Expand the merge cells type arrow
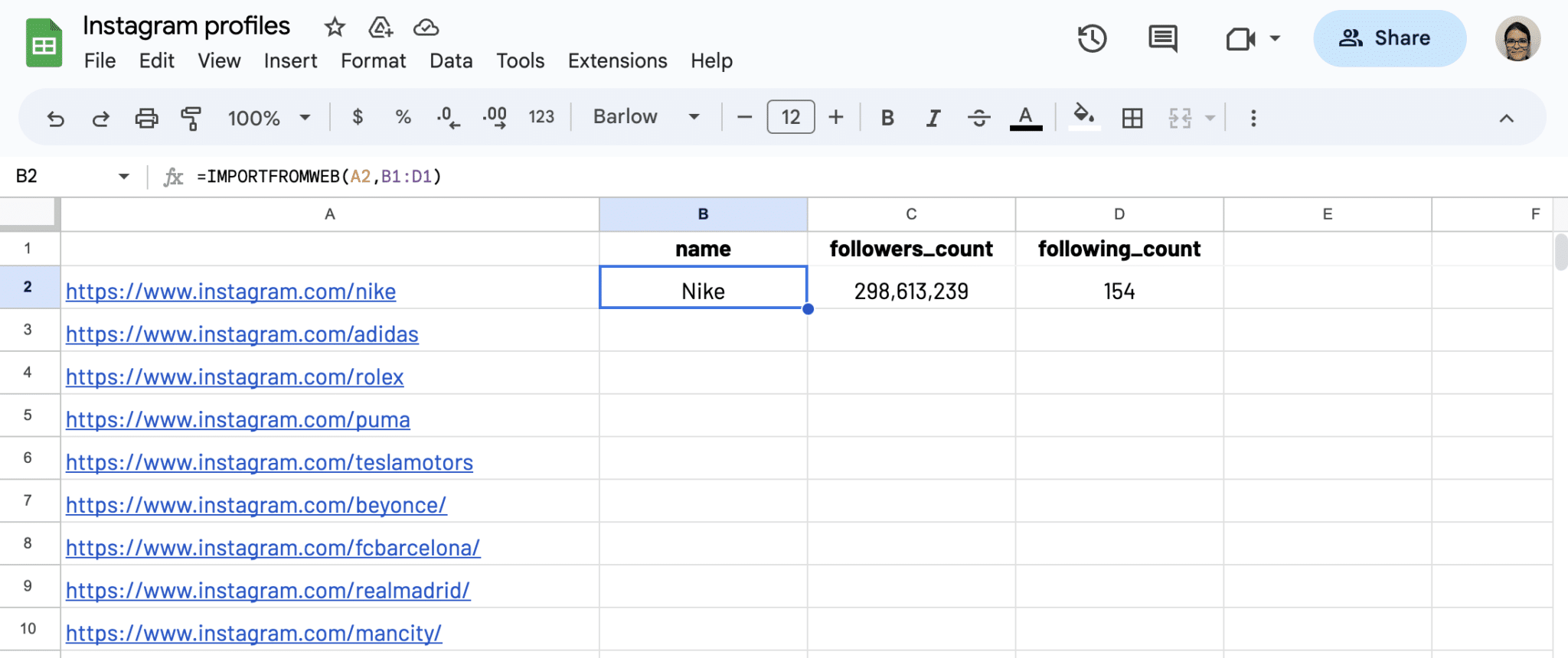 pos(1210,118)
